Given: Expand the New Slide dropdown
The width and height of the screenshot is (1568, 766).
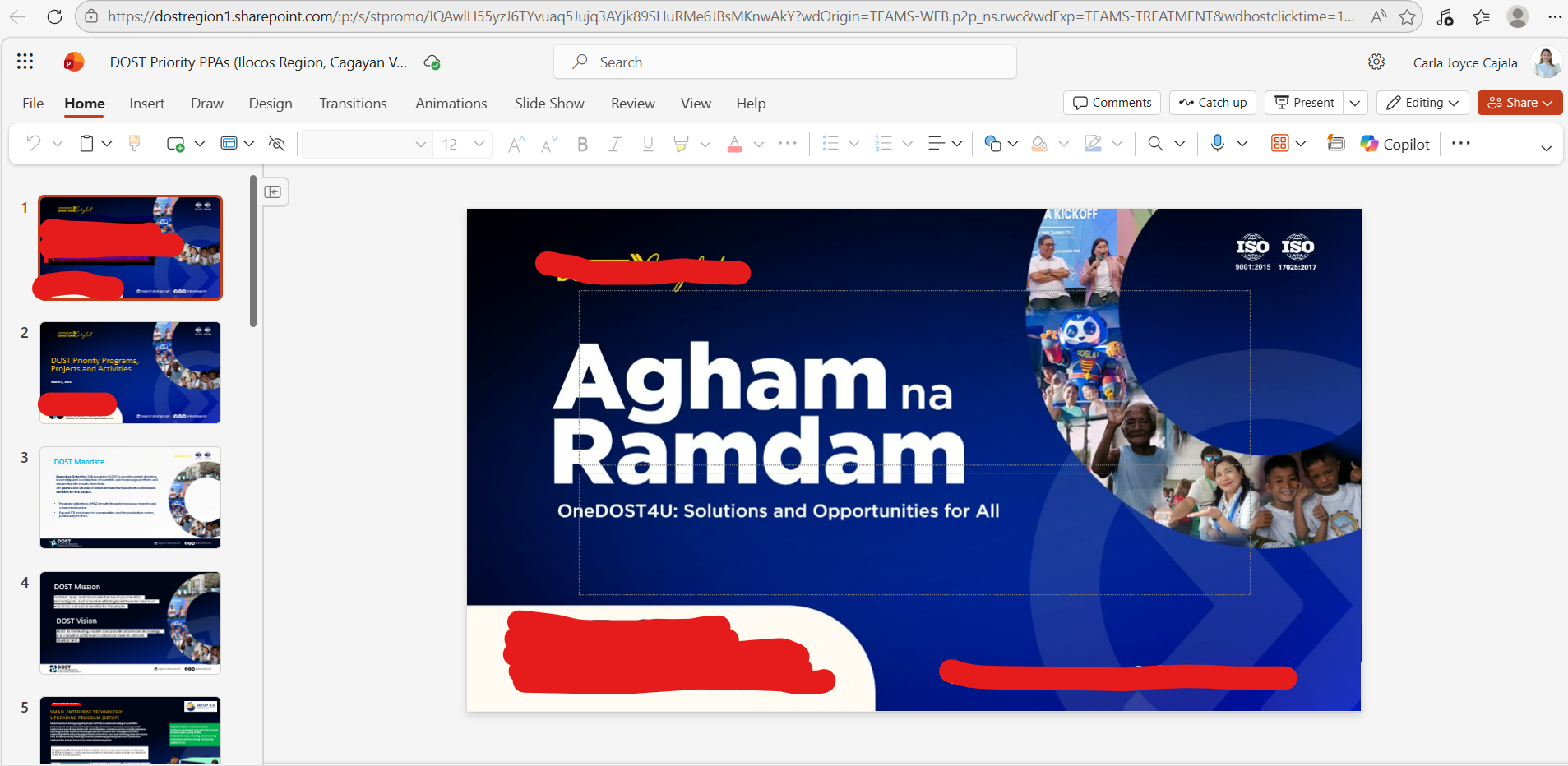Looking at the screenshot, I should click(x=199, y=144).
